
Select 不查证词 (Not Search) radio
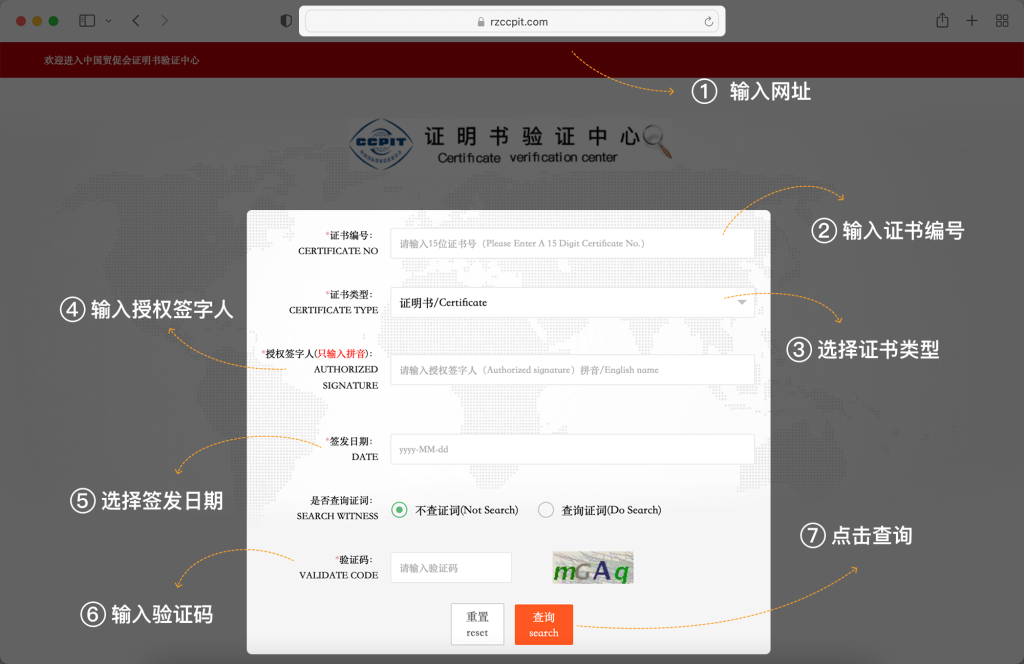point(399,510)
